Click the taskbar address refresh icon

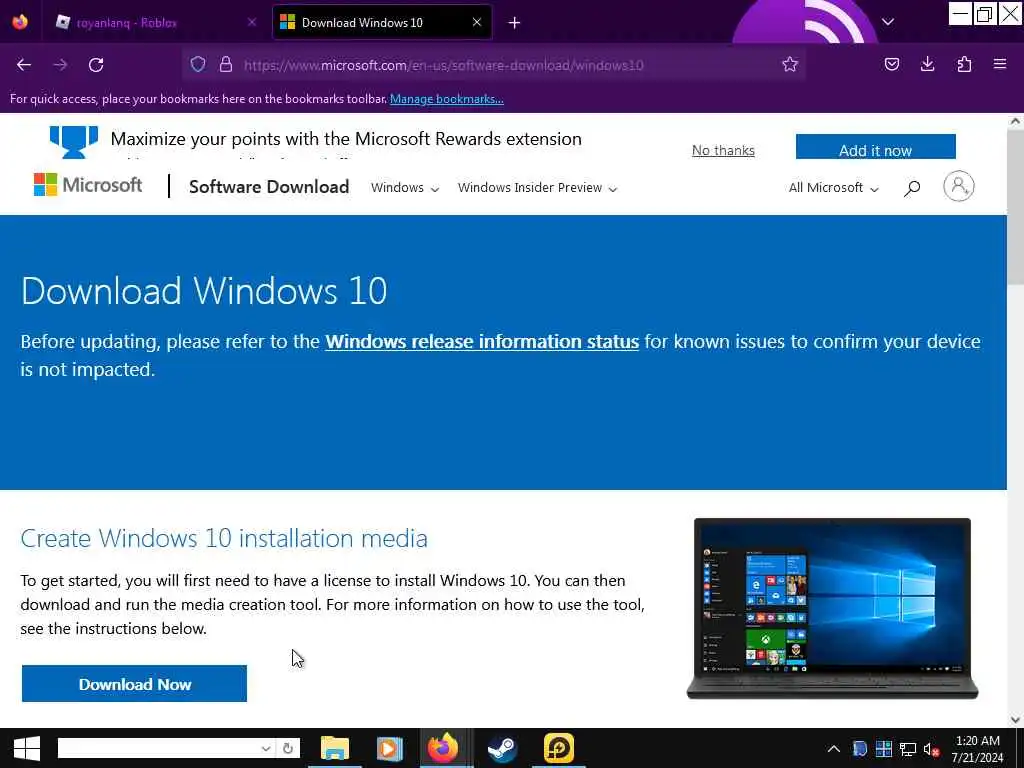[288, 748]
